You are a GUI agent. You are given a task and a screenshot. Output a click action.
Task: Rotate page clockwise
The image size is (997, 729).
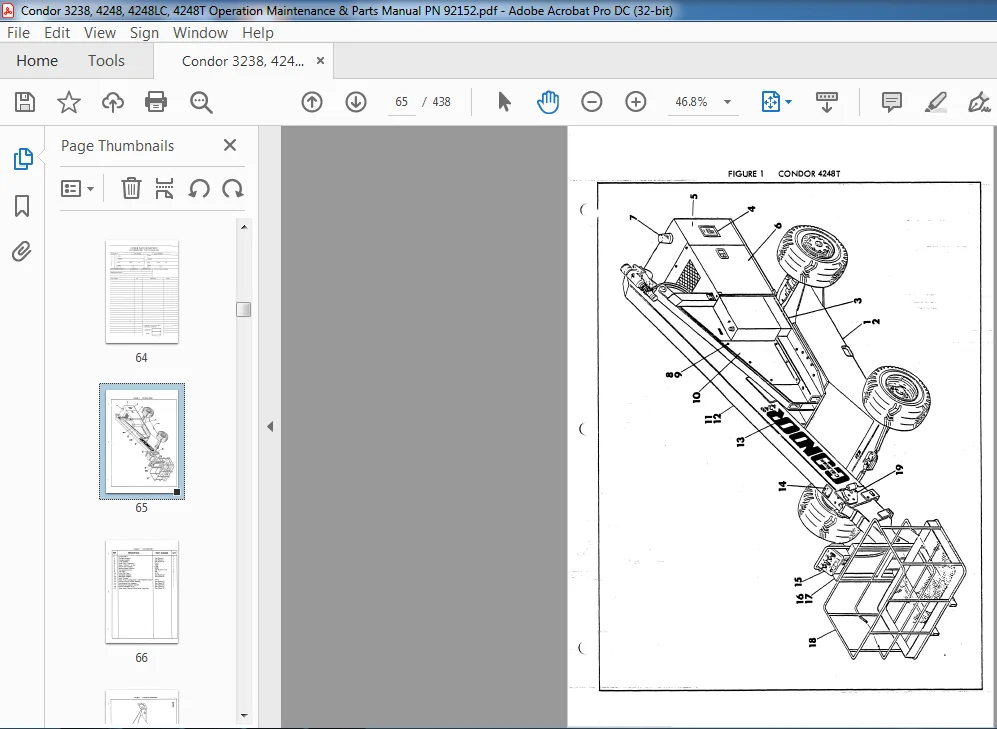pyautogui.click(x=233, y=189)
